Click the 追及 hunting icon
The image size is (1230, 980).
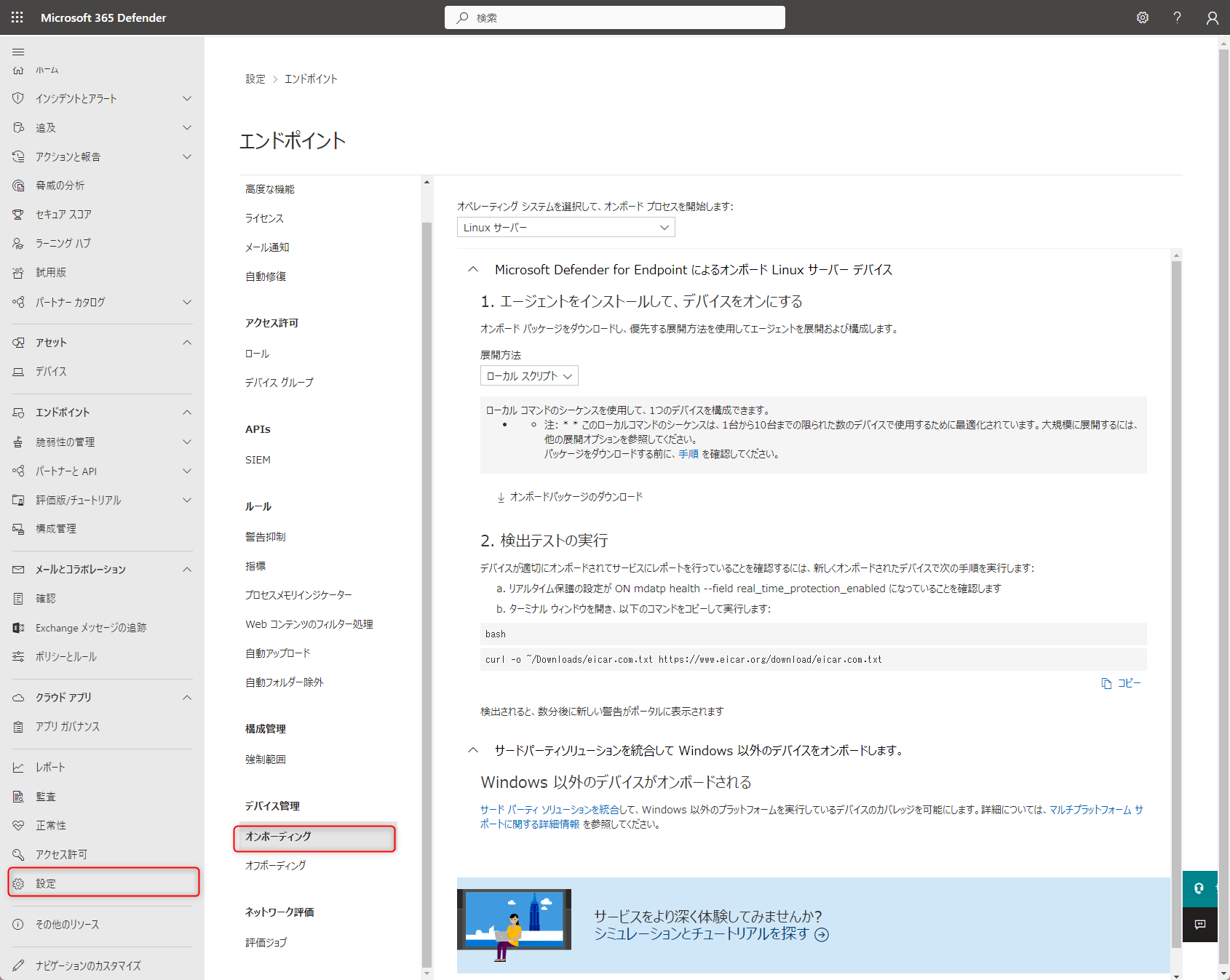pos(18,127)
